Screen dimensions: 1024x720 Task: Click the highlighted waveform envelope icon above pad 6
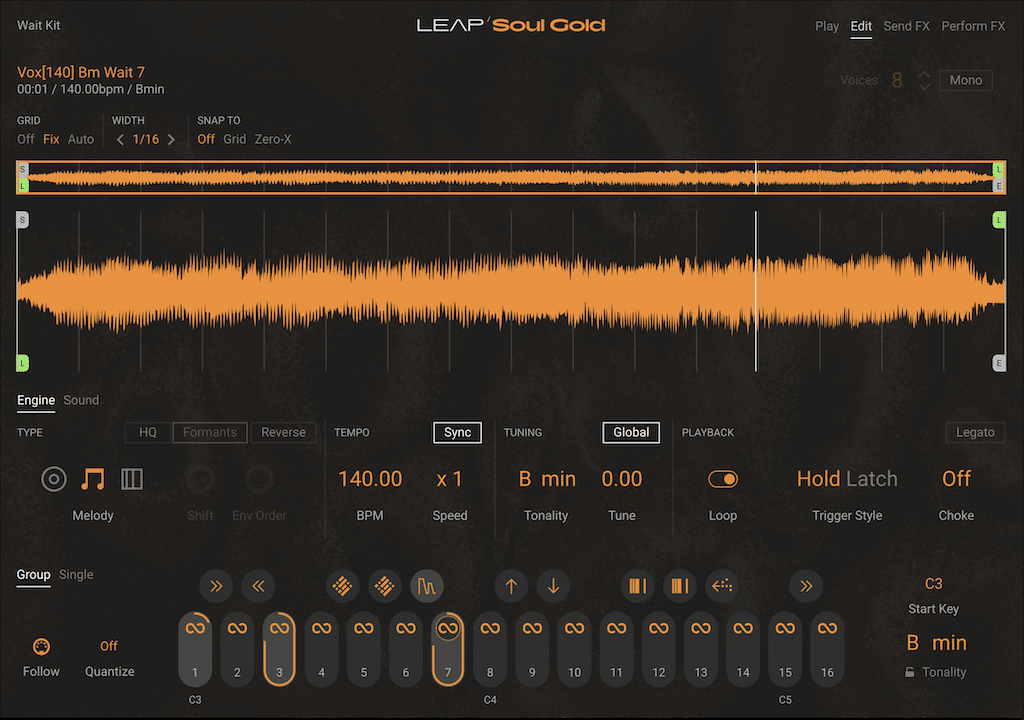coord(426,586)
